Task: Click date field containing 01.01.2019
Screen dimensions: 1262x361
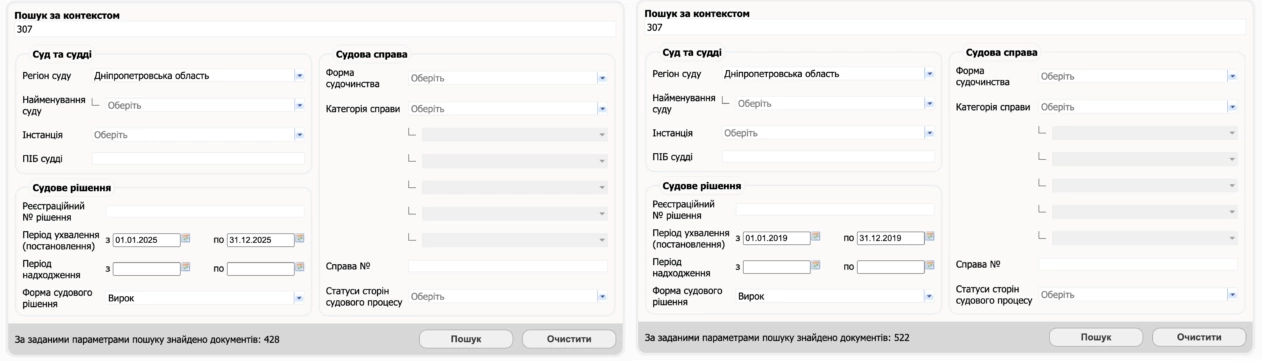Action: pos(776,238)
